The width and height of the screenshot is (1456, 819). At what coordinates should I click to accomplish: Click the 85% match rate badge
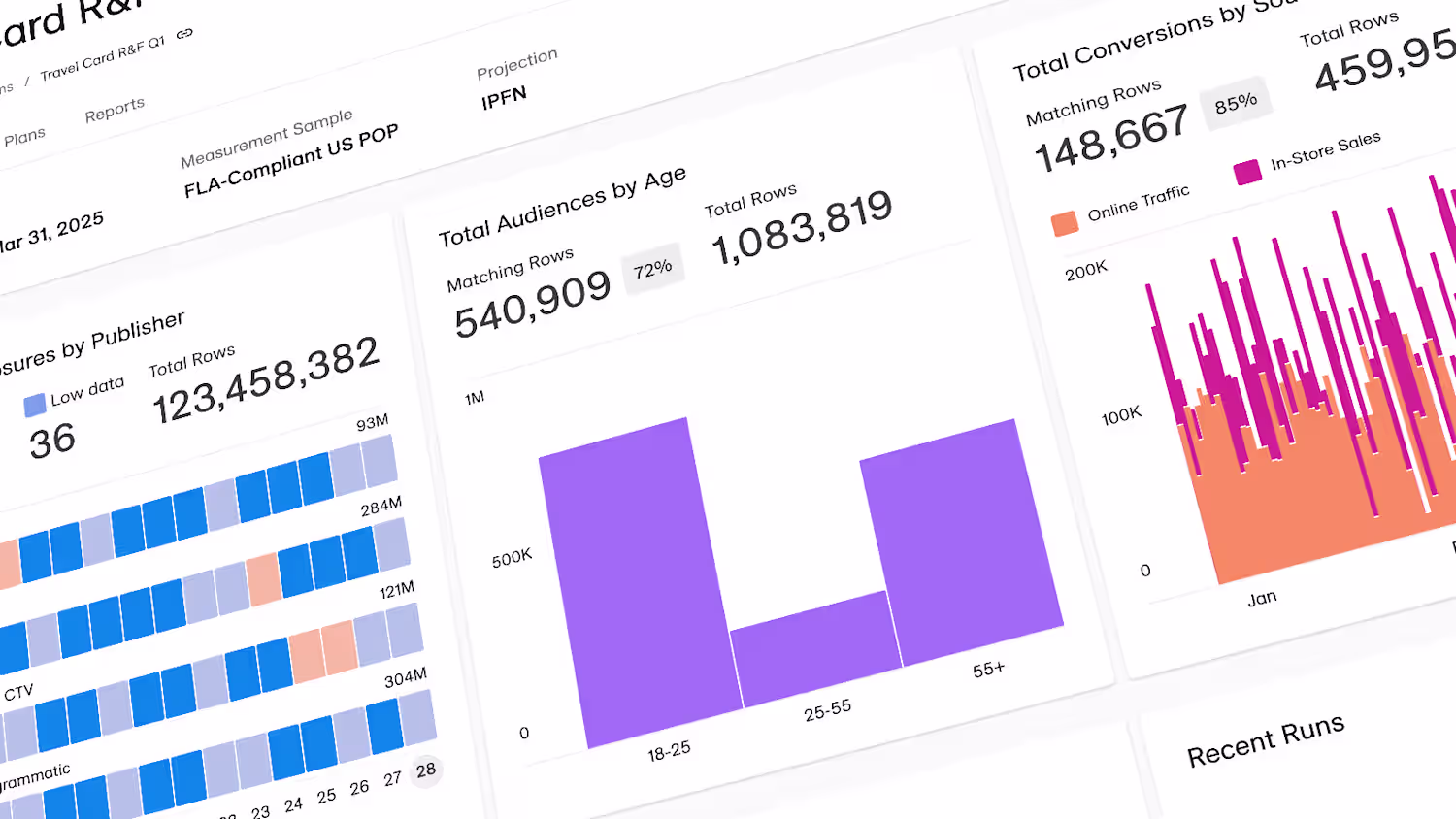(x=1236, y=103)
